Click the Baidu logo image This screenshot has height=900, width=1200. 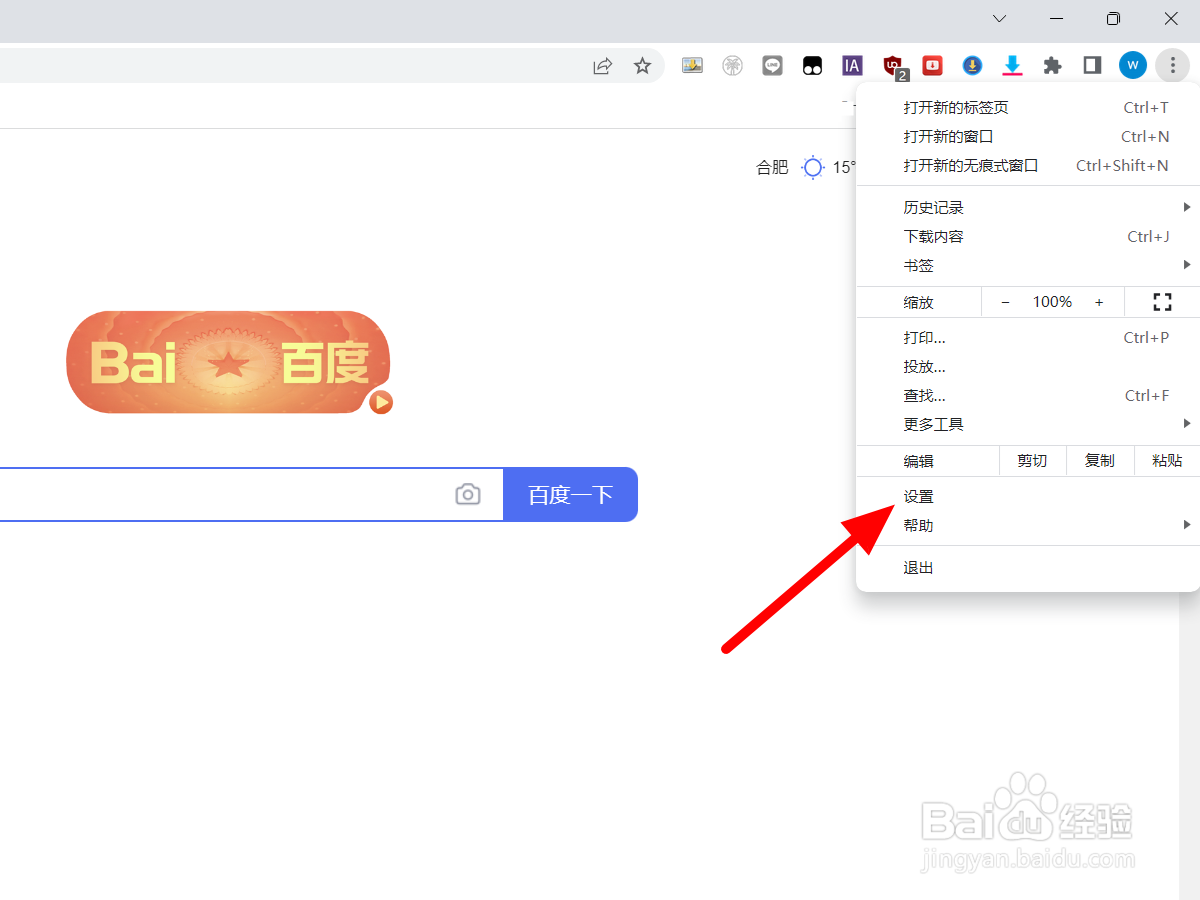click(x=228, y=362)
